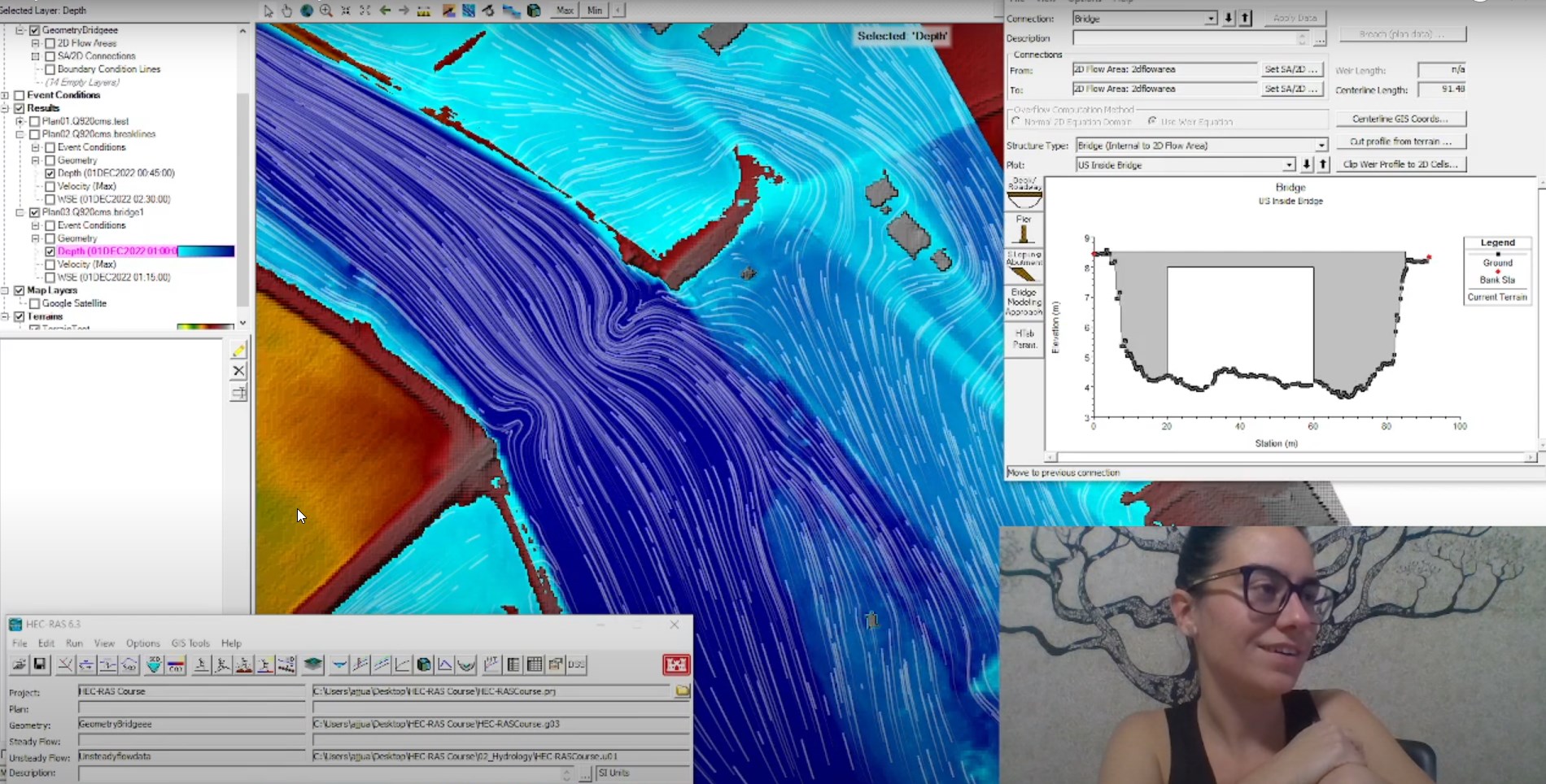Click the DSS icon in HEC-RAS toolbar

tap(577, 664)
